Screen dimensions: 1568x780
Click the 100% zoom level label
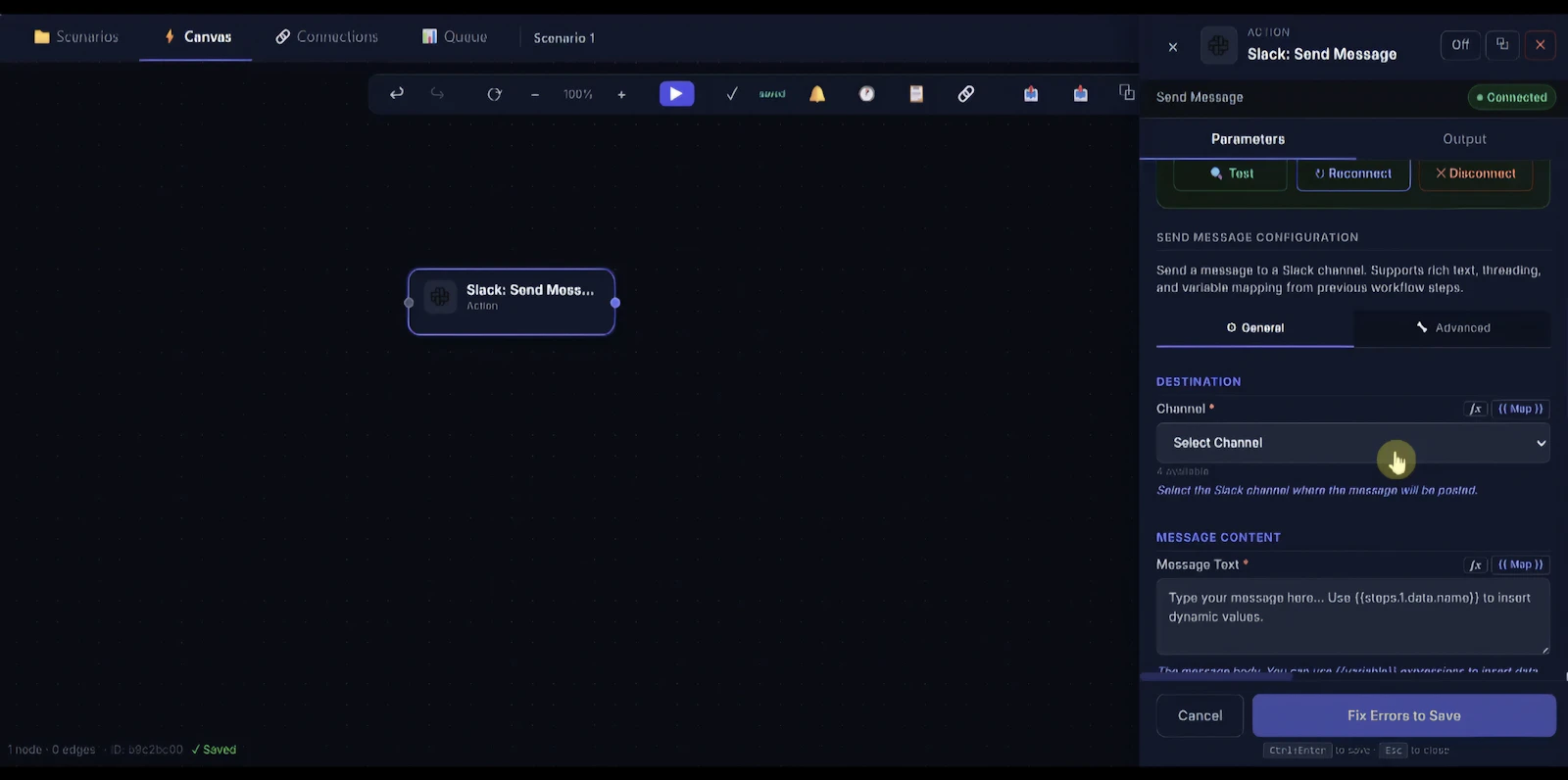point(578,94)
